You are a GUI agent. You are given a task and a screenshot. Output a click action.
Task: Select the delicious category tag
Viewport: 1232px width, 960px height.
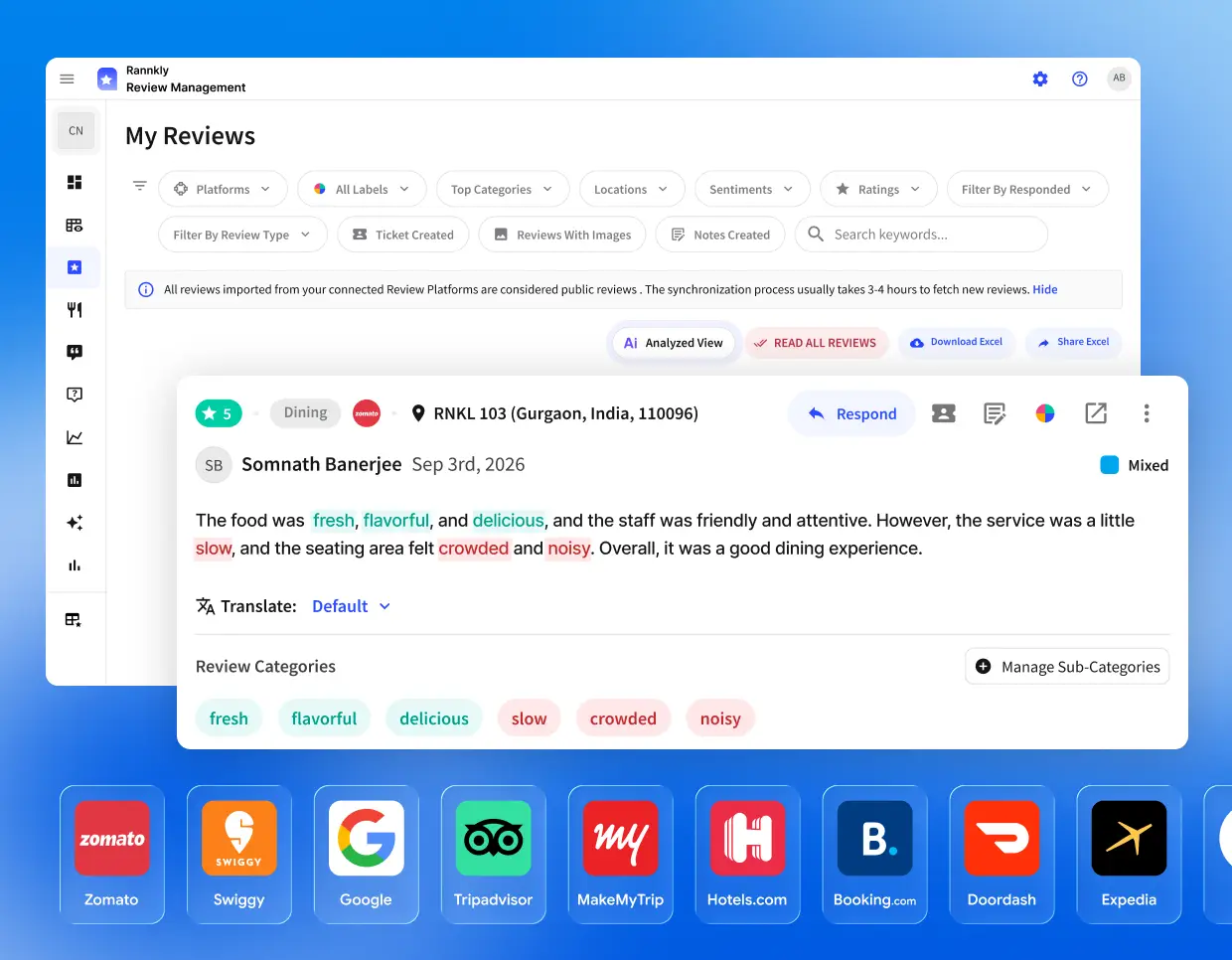tap(434, 719)
